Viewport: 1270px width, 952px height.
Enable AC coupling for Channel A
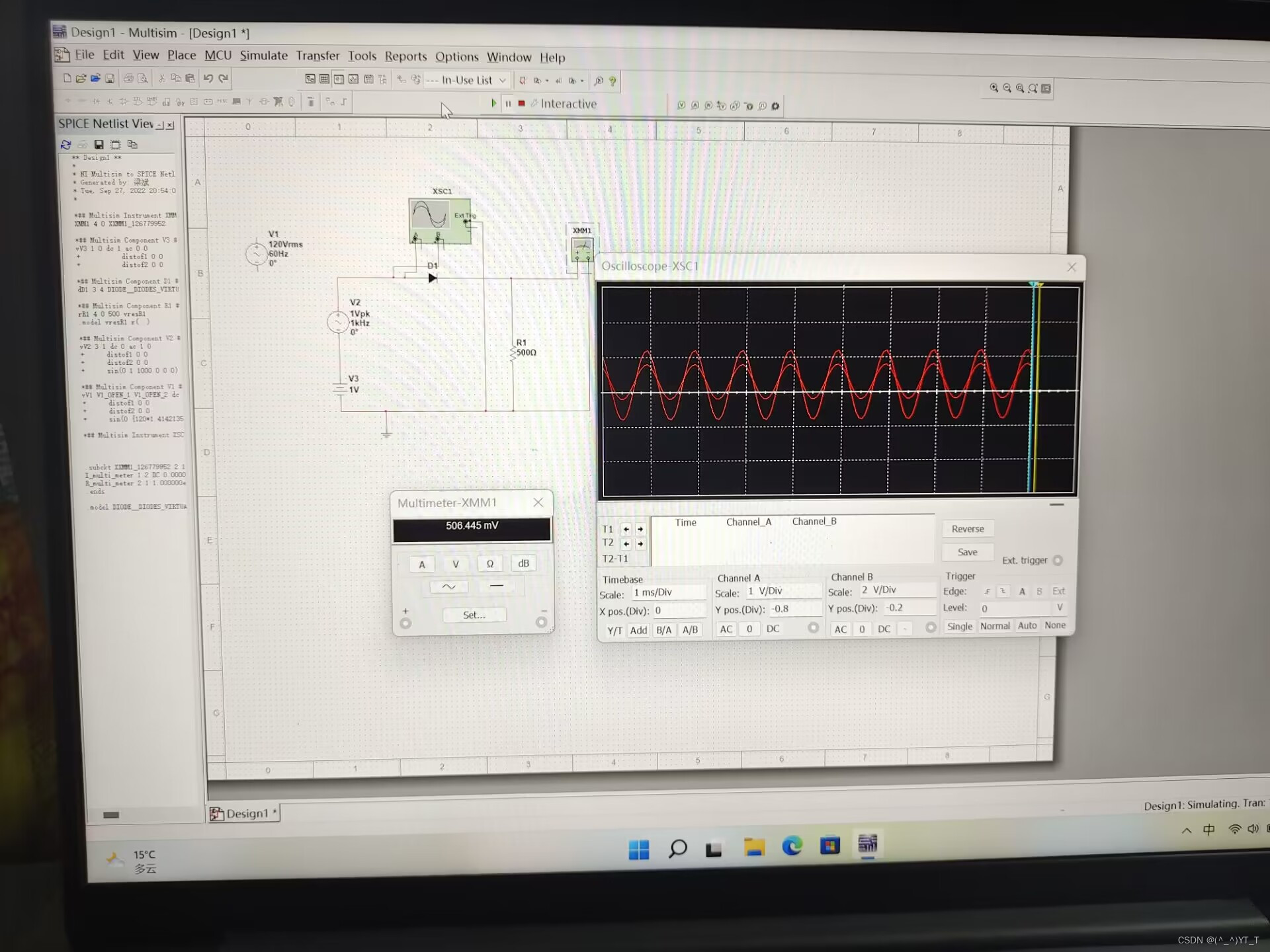click(x=726, y=629)
